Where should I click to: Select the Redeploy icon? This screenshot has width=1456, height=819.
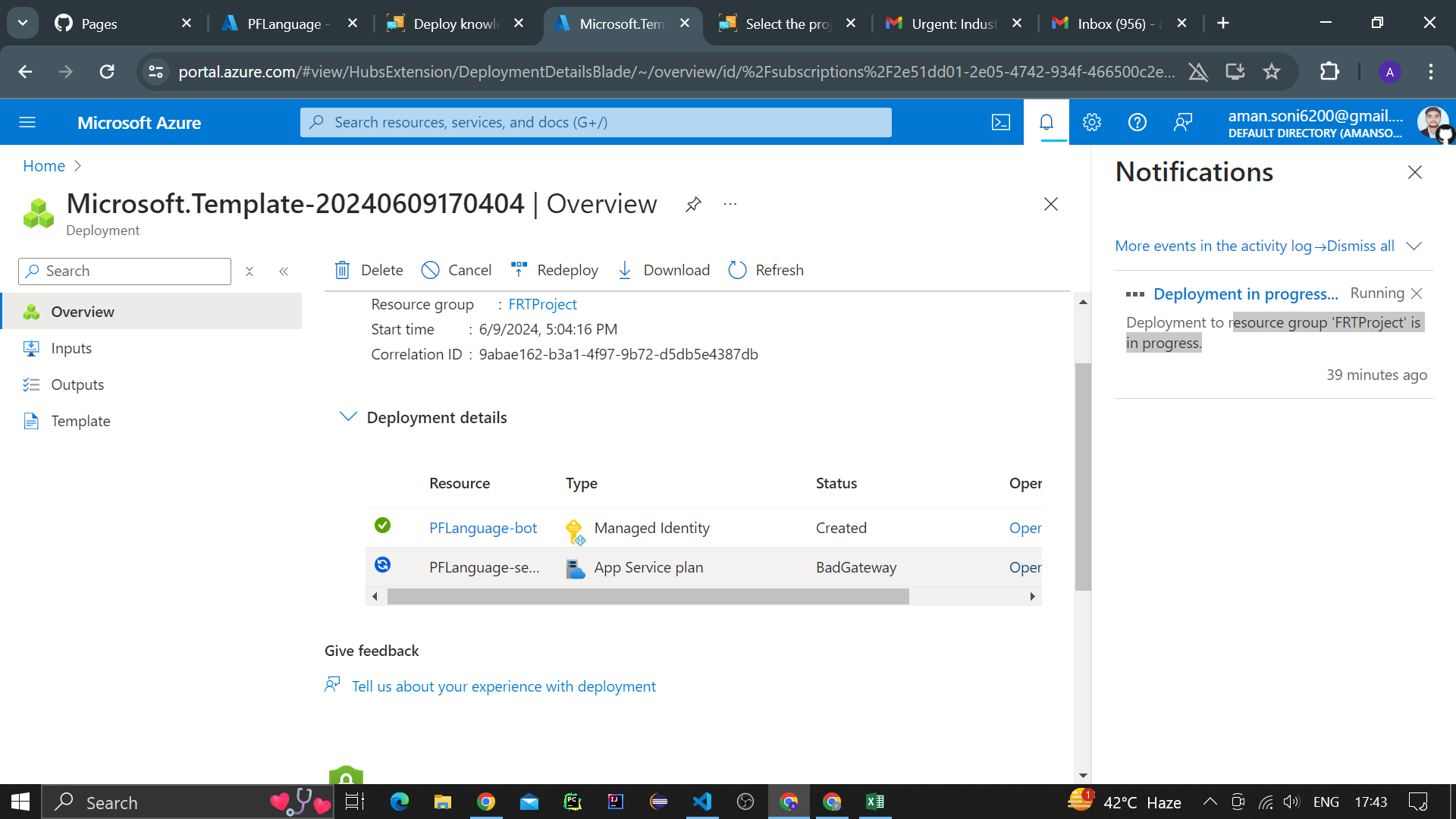coord(518,270)
